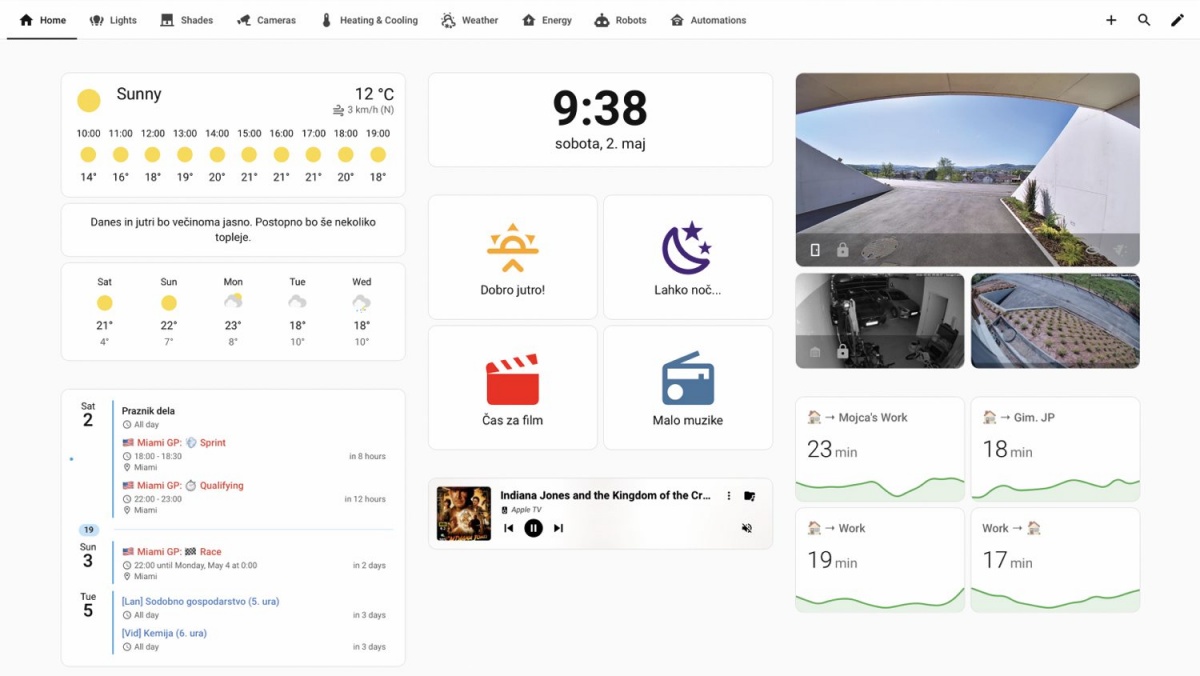Click the Indiana Jones movie poster thumbnail
1200x676 pixels.
[x=464, y=514]
